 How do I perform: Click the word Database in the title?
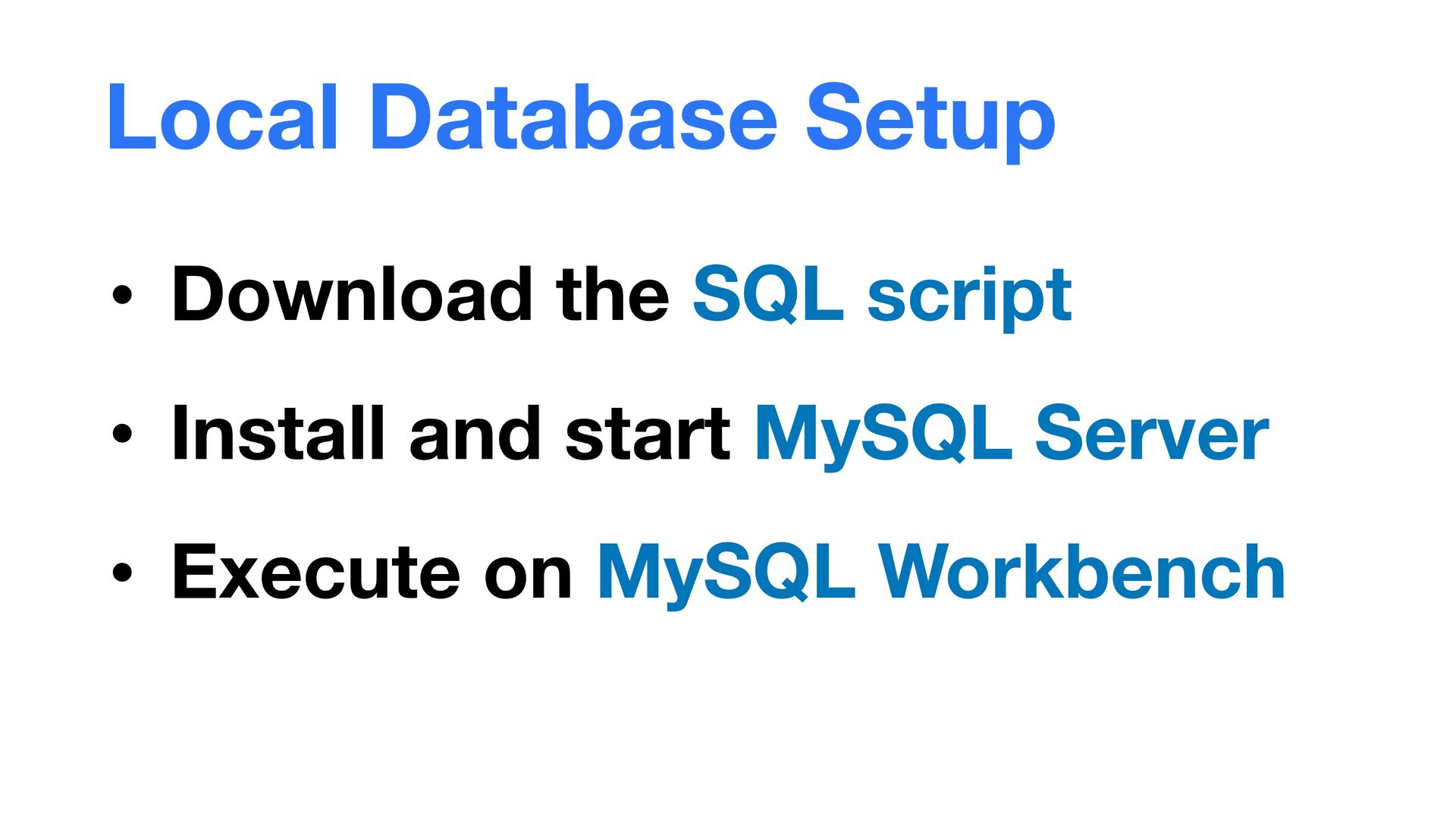pyautogui.click(x=573, y=118)
